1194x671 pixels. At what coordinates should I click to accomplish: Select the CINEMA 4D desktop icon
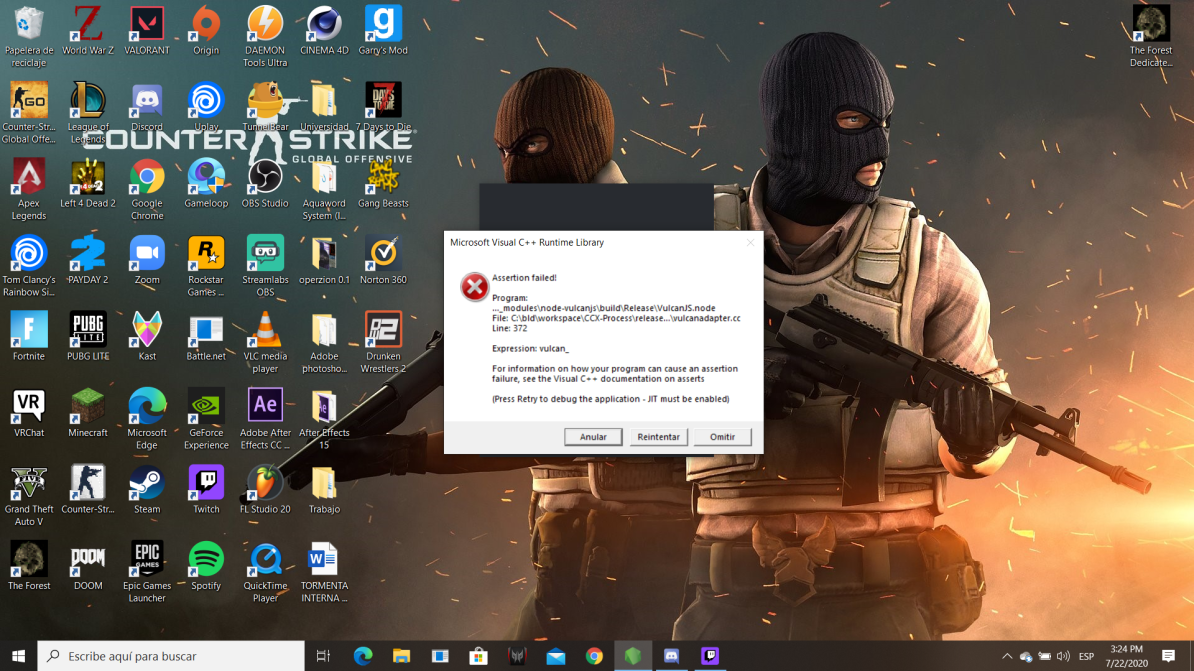[x=324, y=32]
